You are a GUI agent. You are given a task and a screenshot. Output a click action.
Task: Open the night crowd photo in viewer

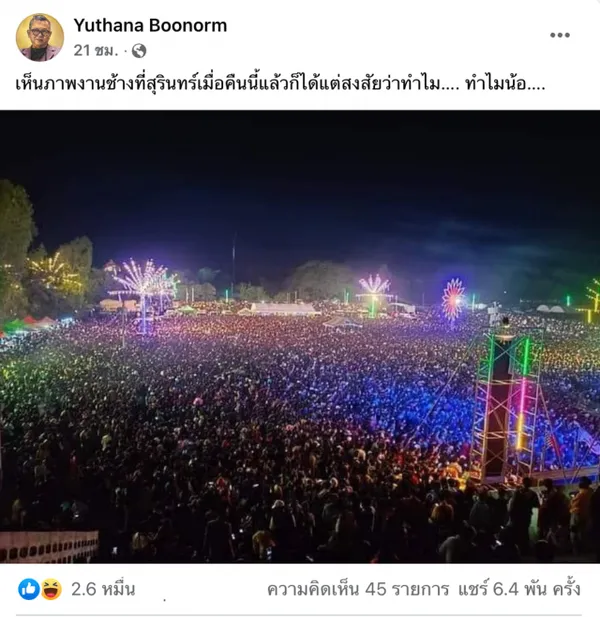pos(300,337)
